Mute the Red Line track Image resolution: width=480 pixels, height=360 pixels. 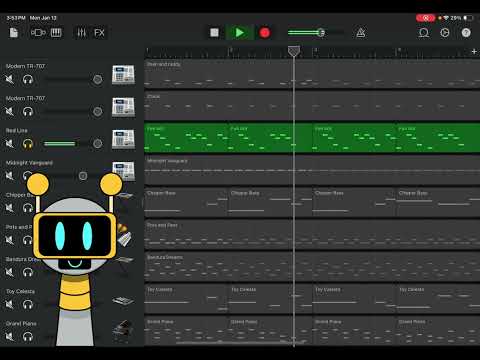pos(10,144)
